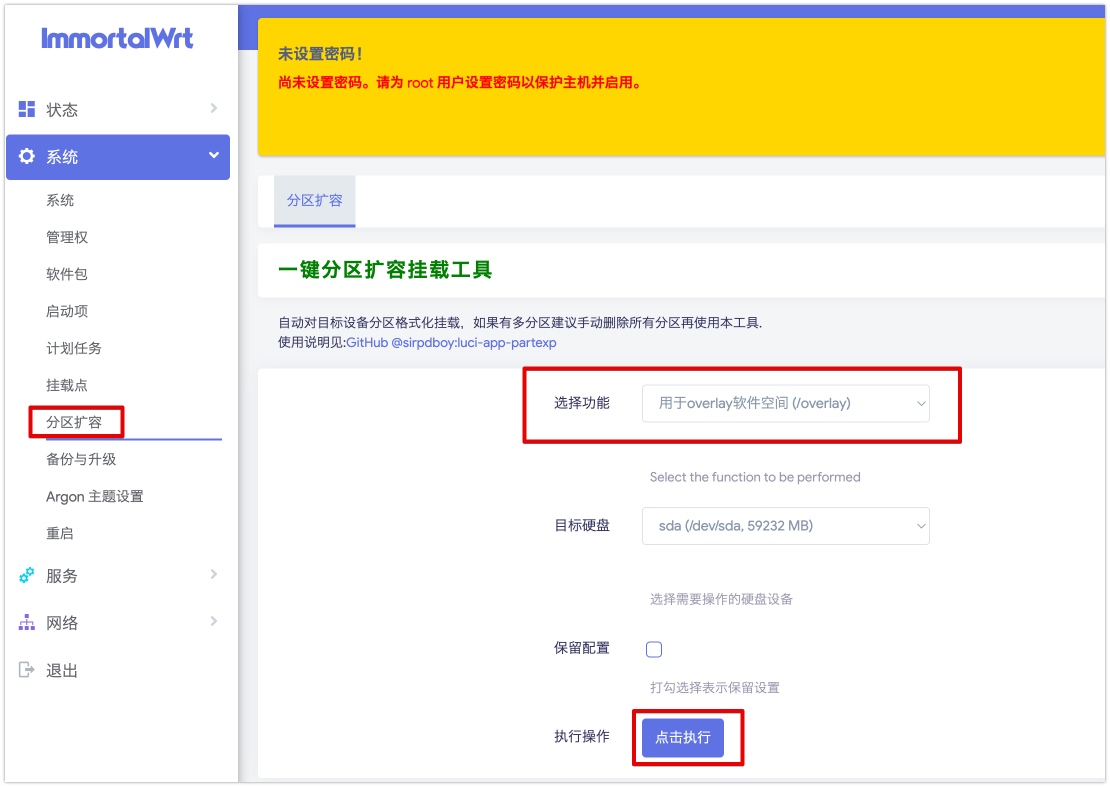Click the 服务 services icon
This screenshot has height=787, width=1110.
(x=26, y=575)
